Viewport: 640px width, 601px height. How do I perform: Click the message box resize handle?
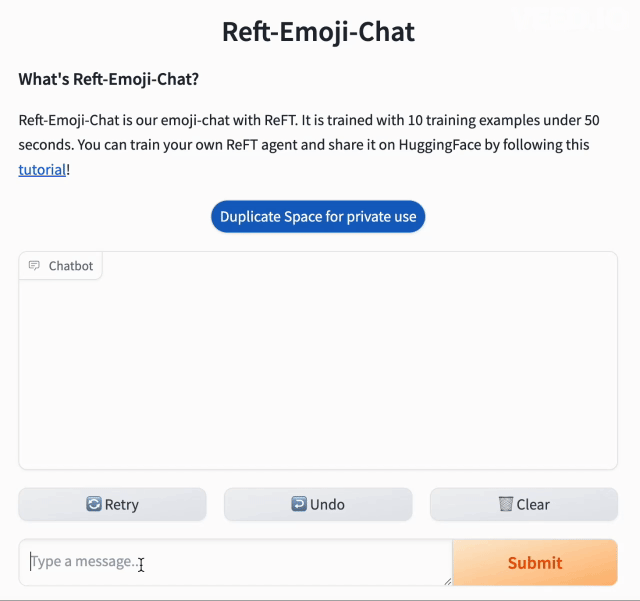(446, 580)
